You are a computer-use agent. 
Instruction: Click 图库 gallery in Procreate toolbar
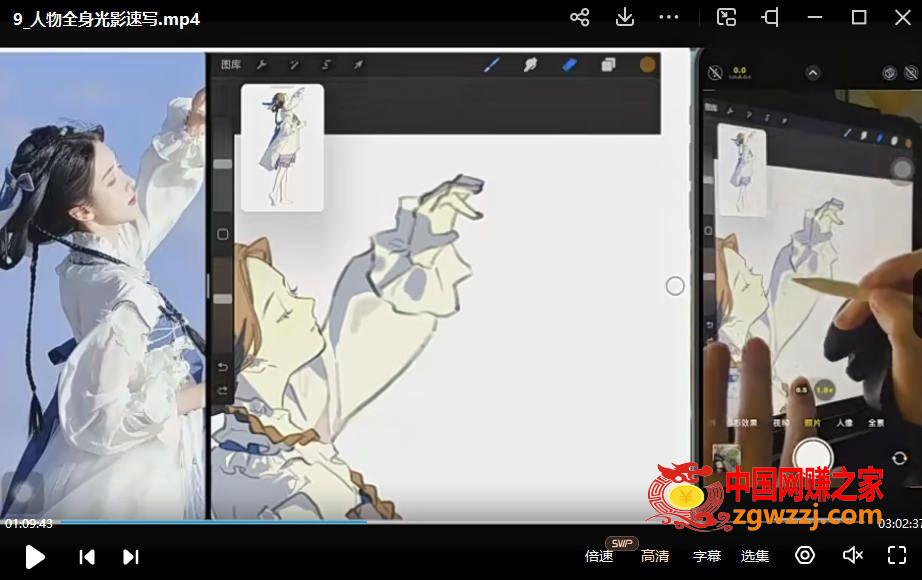click(x=230, y=65)
